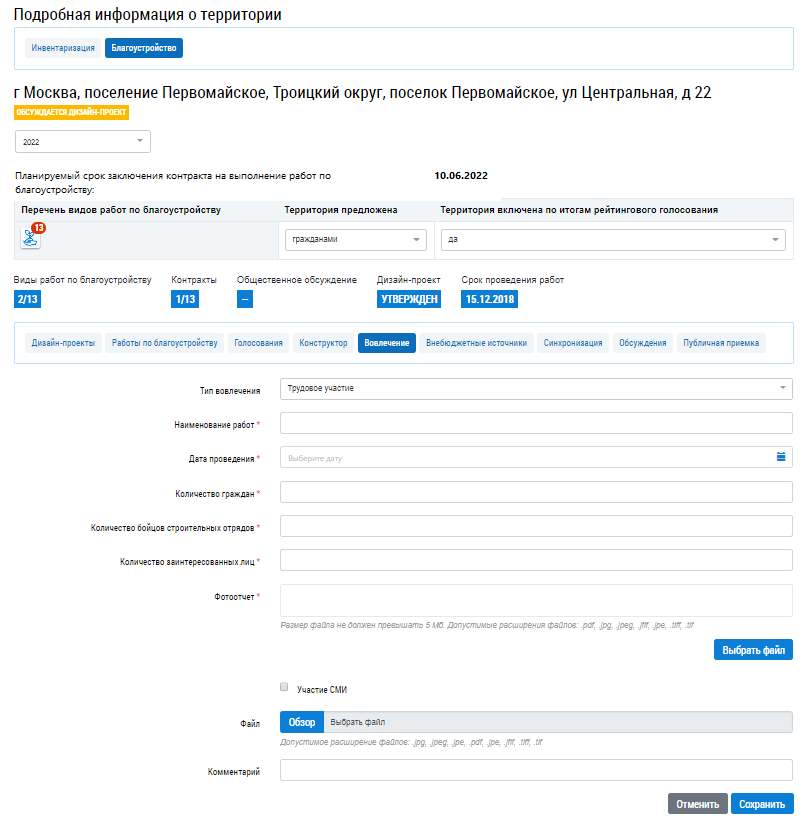The width and height of the screenshot is (809, 825).
Task: Click the Отменить button
Action: (x=698, y=804)
